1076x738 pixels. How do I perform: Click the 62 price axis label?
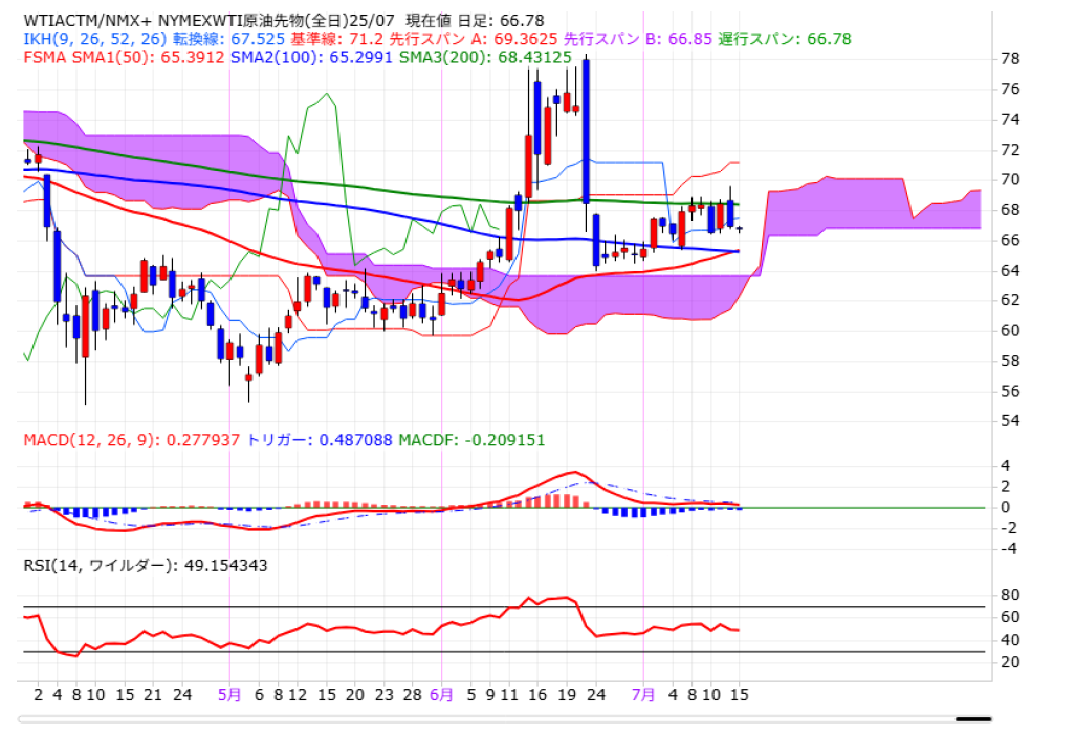click(x=1010, y=300)
